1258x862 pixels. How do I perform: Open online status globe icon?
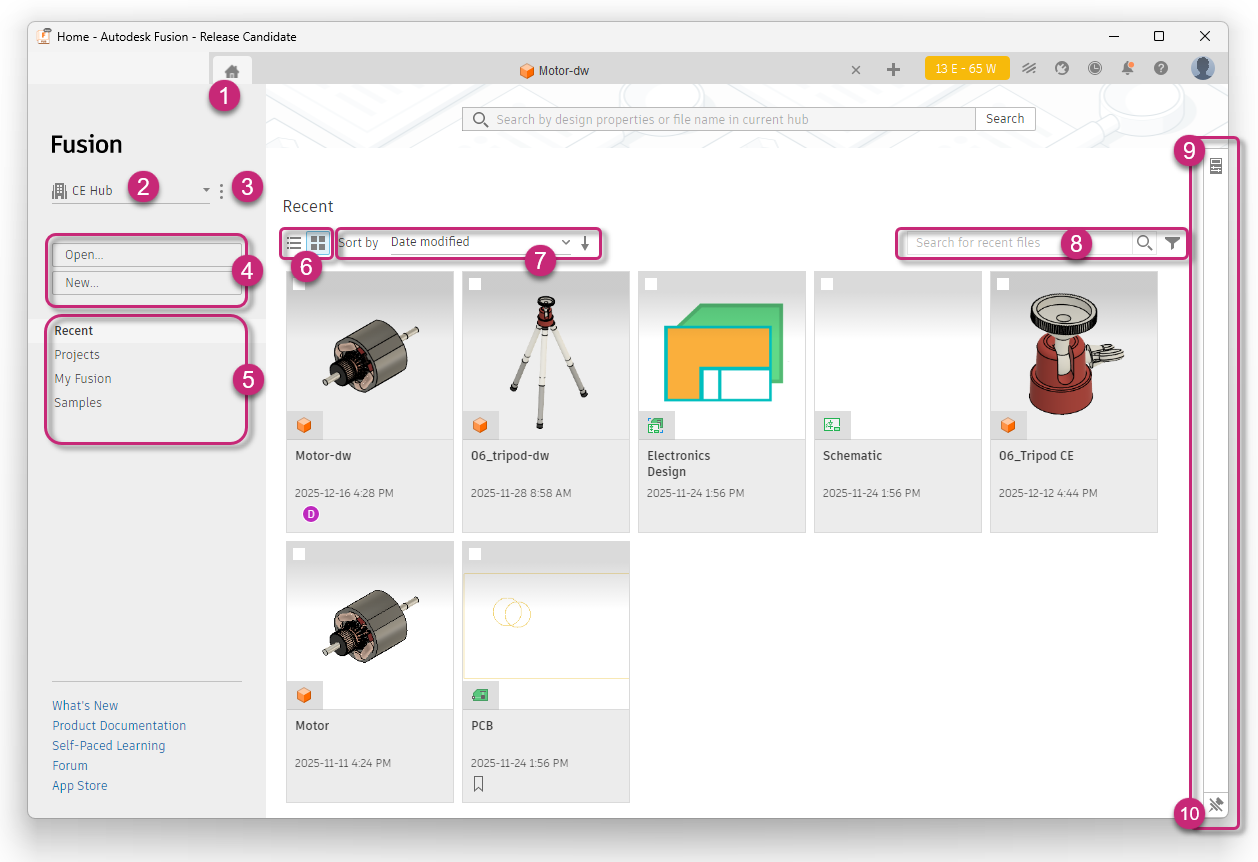pyautogui.click(x=1062, y=68)
